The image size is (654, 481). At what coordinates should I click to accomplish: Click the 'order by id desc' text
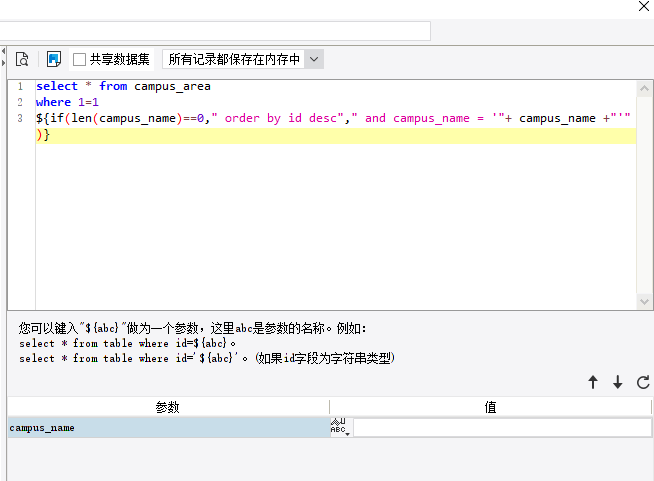pyautogui.click(x=280, y=118)
